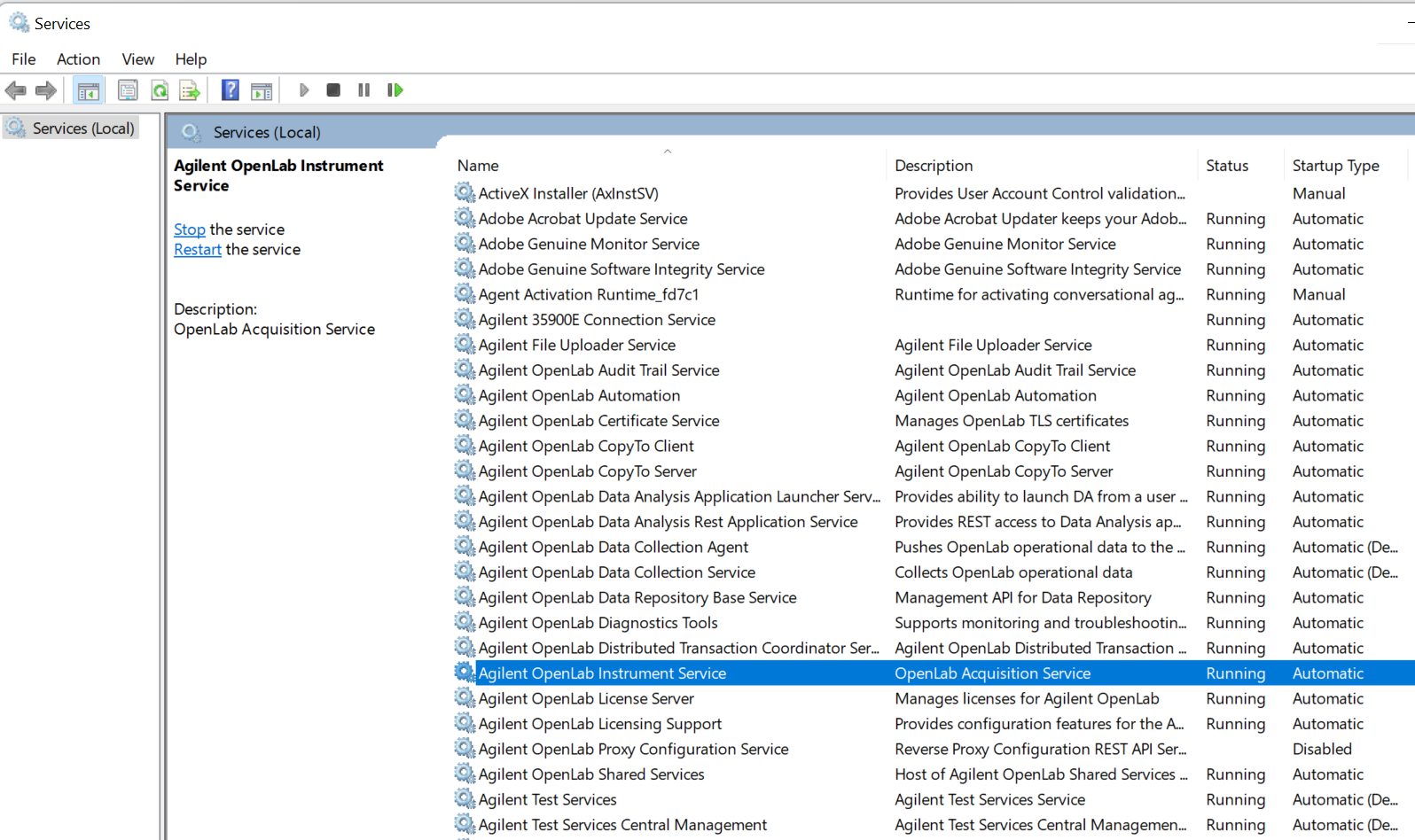This screenshot has height=840, width=1415.
Task: Select Agilent OpenLab Licensing Support name
Action: click(600, 724)
